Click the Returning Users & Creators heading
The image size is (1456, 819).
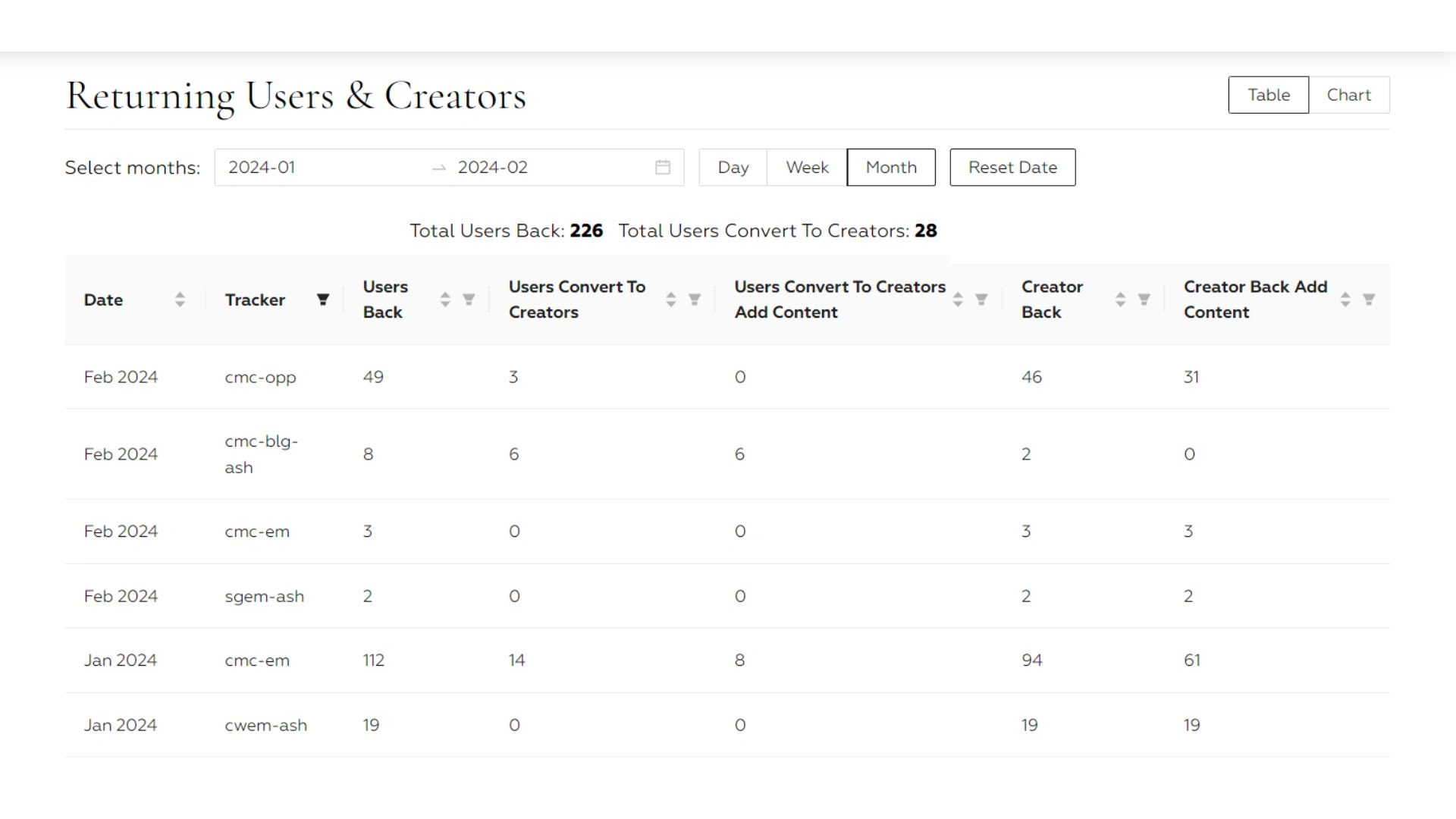pos(296,96)
